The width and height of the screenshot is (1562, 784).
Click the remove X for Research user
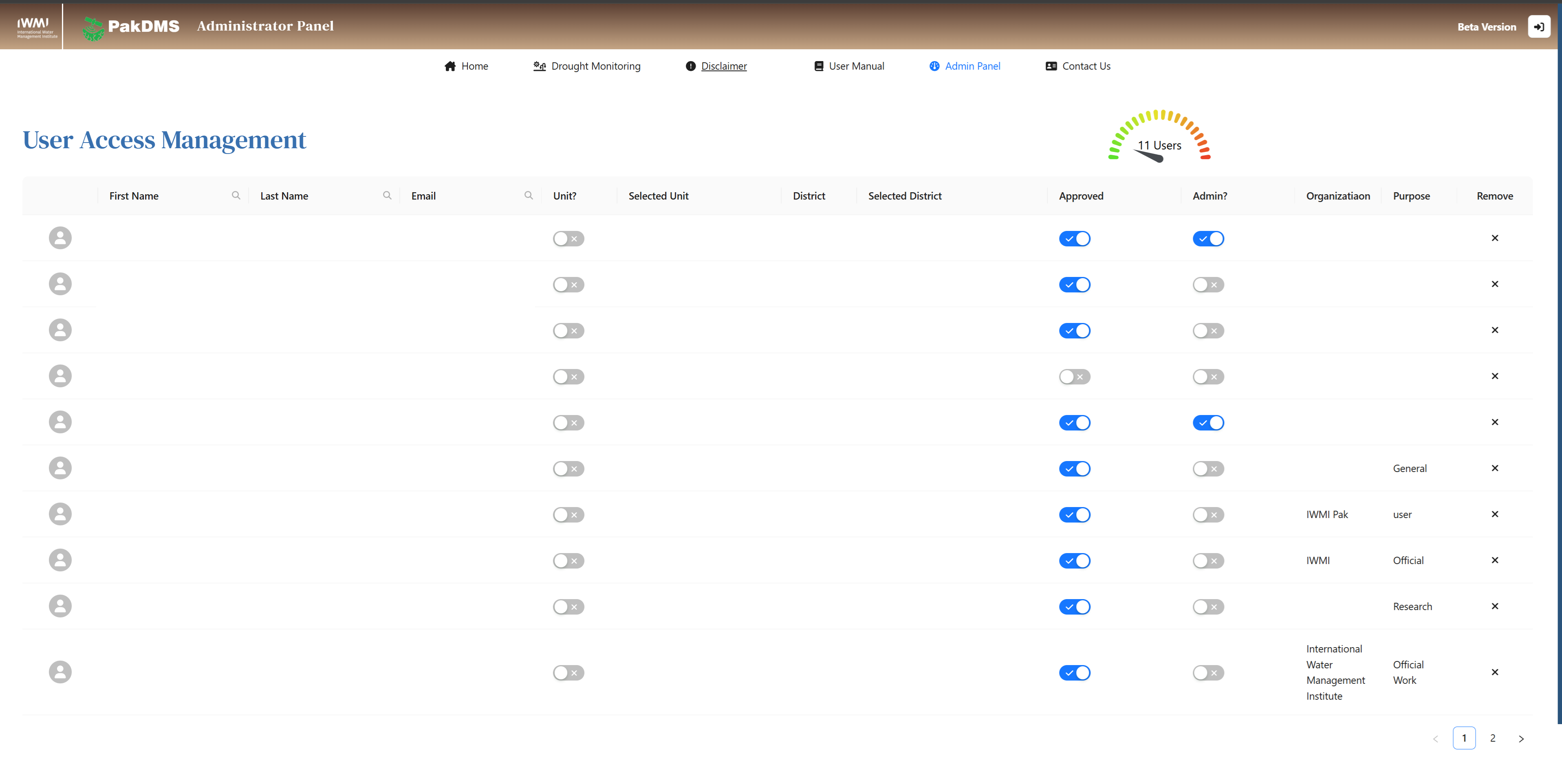pos(1494,606)
